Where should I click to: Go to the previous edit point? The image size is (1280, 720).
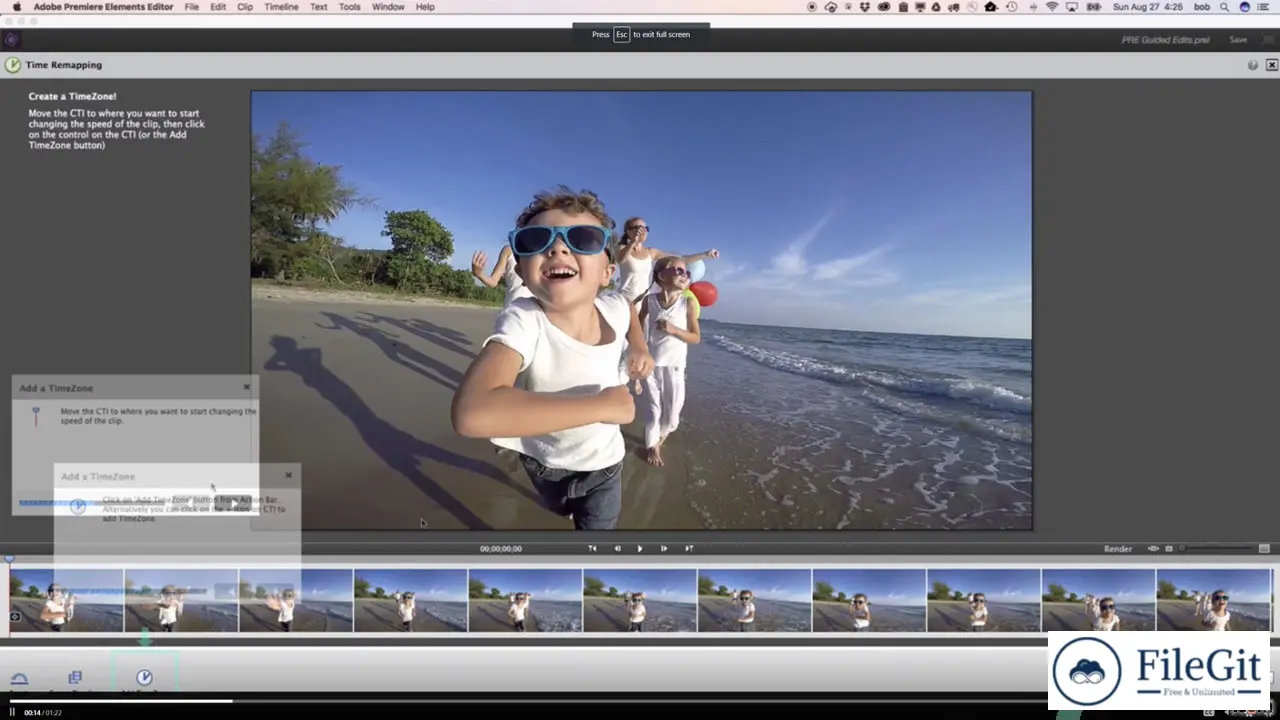click(592, 548)
